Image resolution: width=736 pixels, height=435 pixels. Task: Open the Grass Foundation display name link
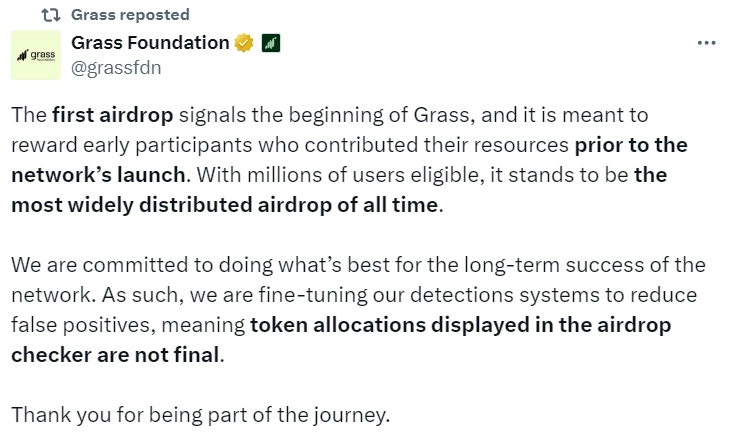pyautogui.click(x=150, y=42)
